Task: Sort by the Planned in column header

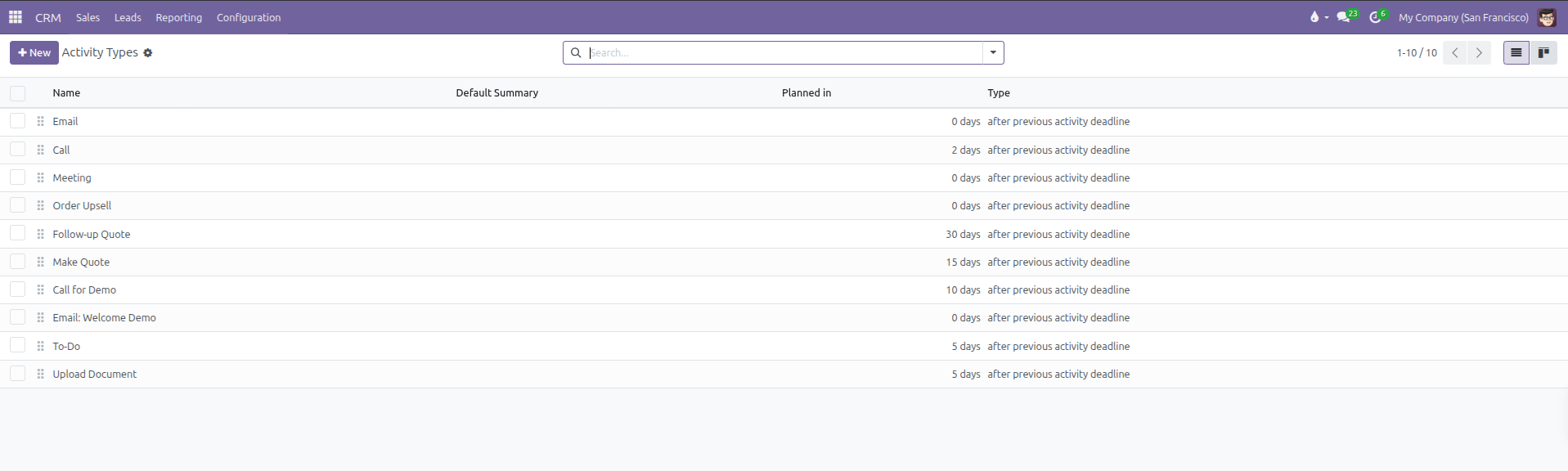Action: coord(806,93)
